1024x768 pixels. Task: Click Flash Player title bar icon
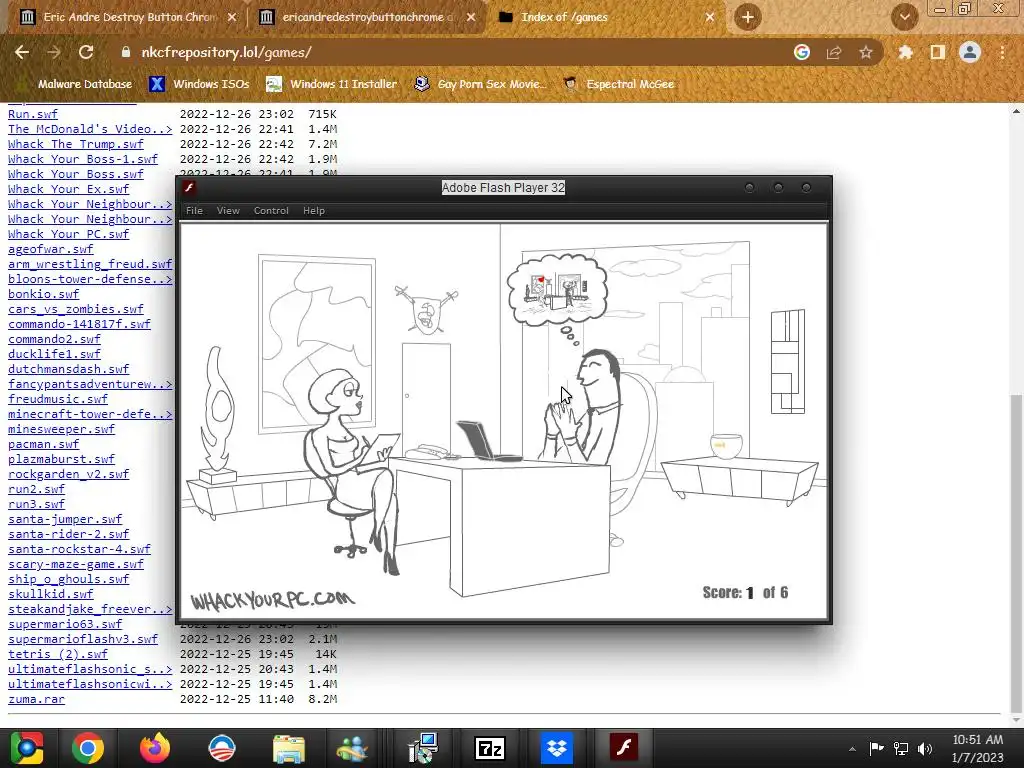coord(189,187)
